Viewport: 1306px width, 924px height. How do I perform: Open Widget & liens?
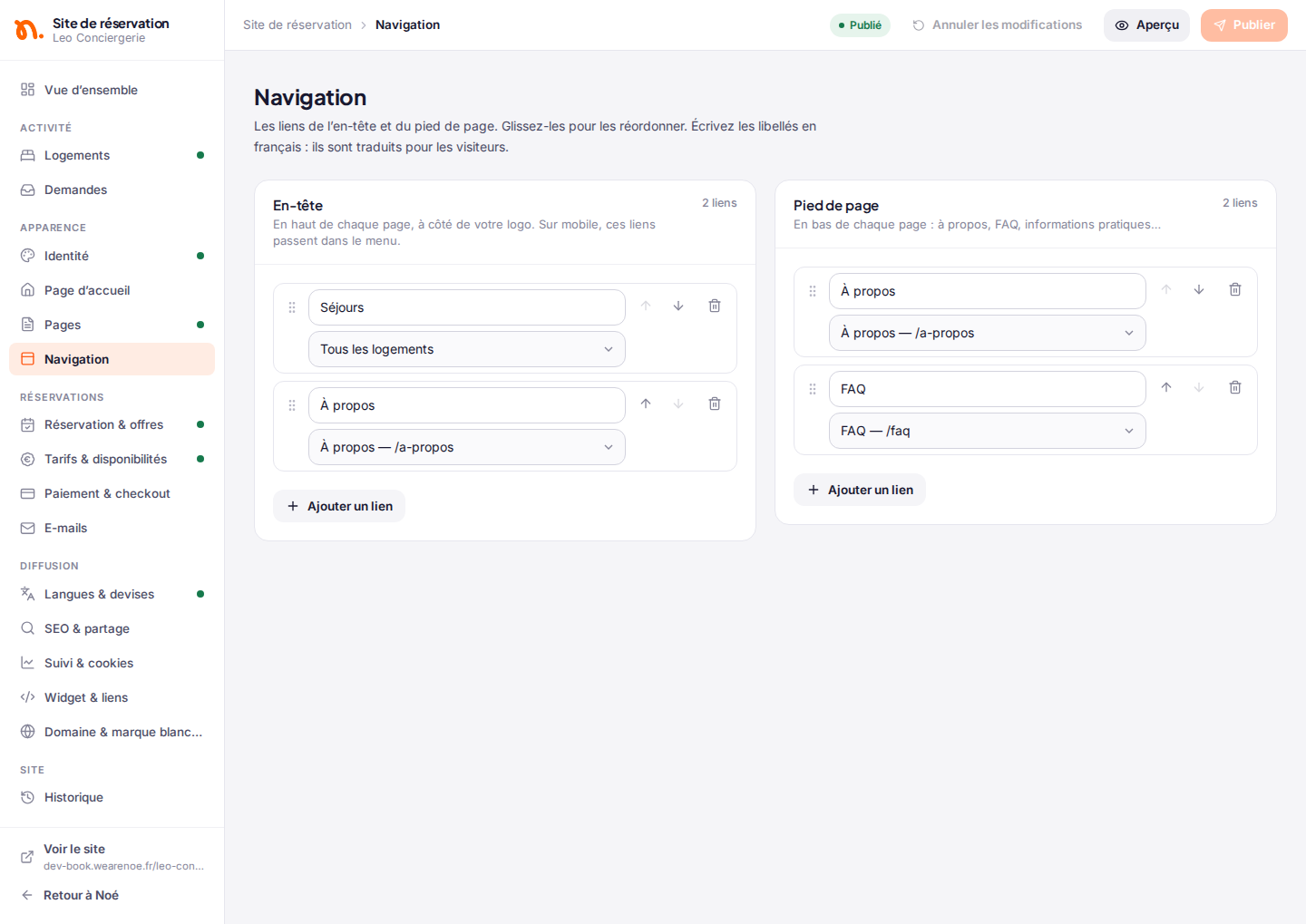point(112,697)
